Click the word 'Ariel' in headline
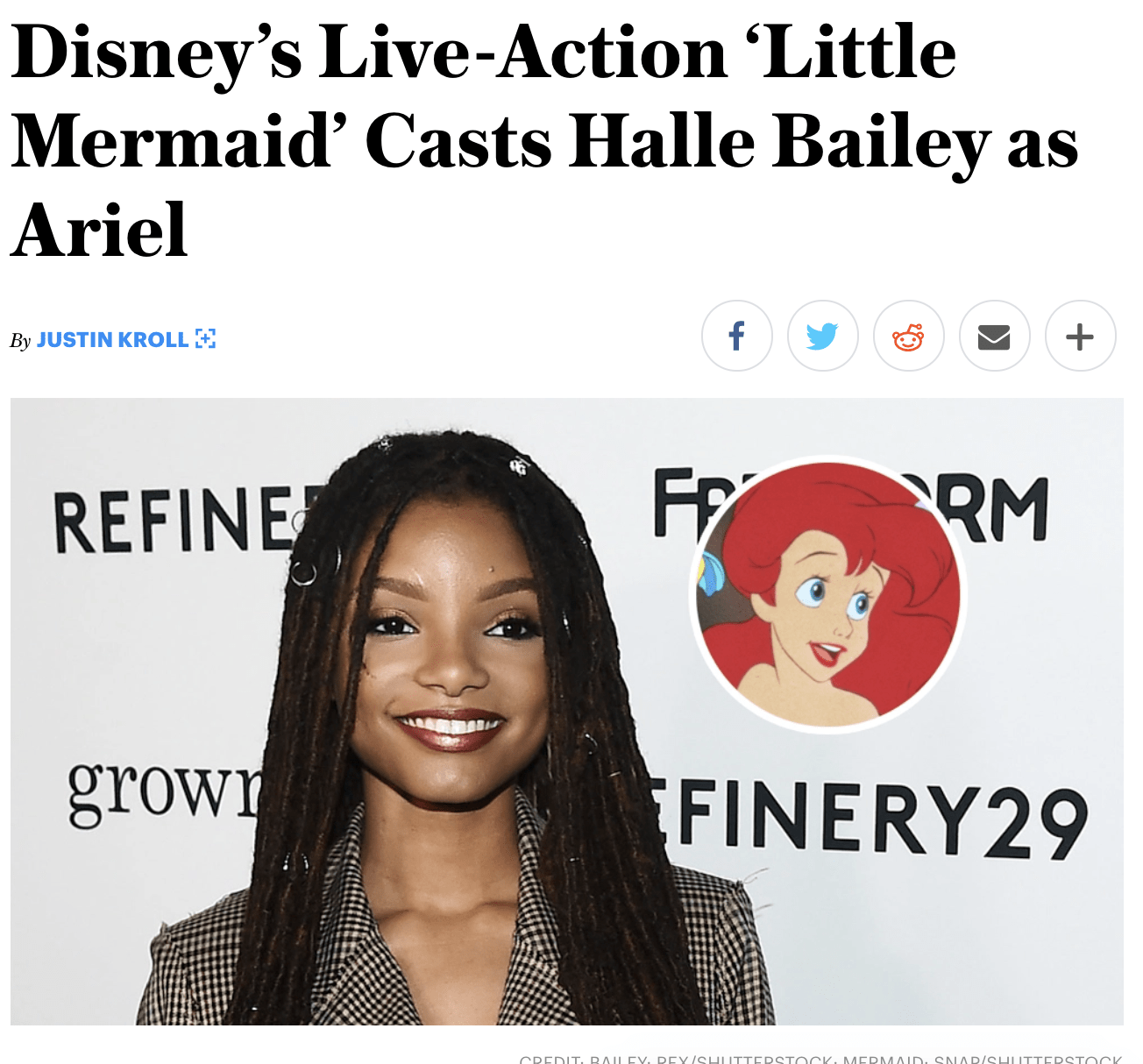The width and height of the screenshot is (1143, 1064). tap(99, 230)
